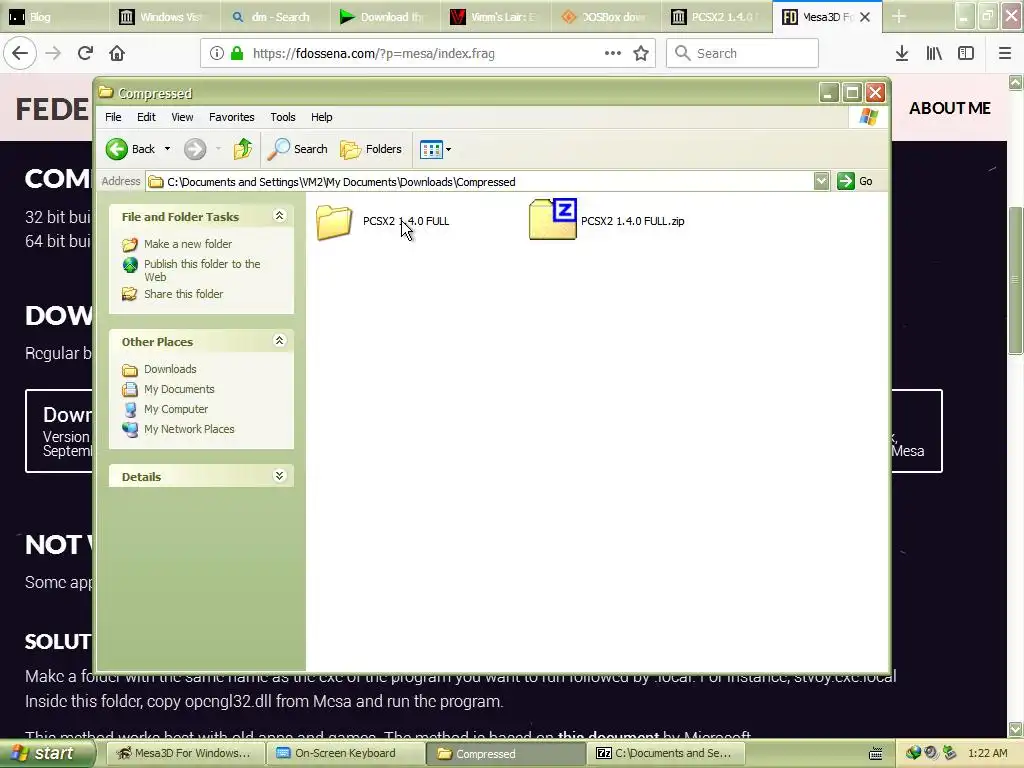The height and width of the screenshot is (768, 1024).
Task: Go to Downloads in Other Places
Action: 170,369
